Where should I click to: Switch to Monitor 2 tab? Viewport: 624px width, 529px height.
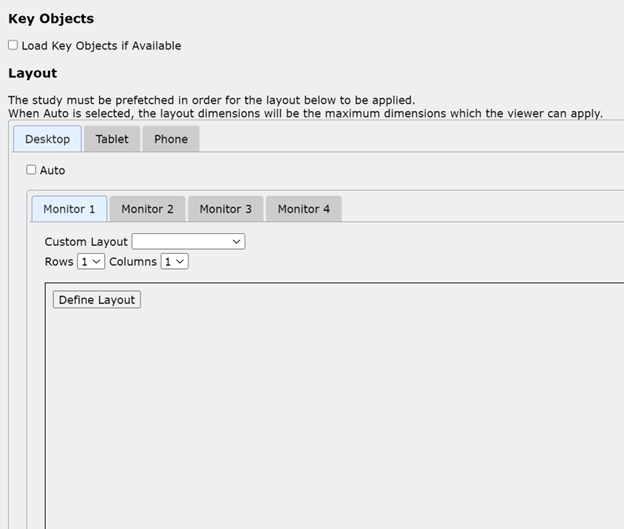coord(147,209)
